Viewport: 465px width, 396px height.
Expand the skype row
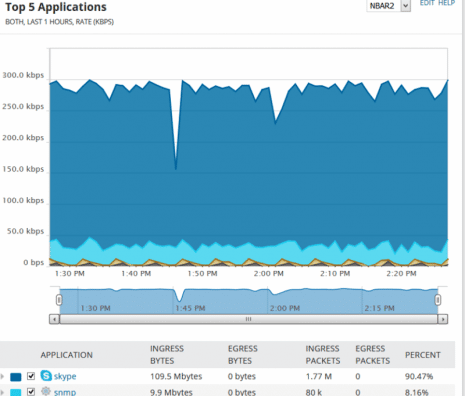pyautogui.click(x=2, y=377)
